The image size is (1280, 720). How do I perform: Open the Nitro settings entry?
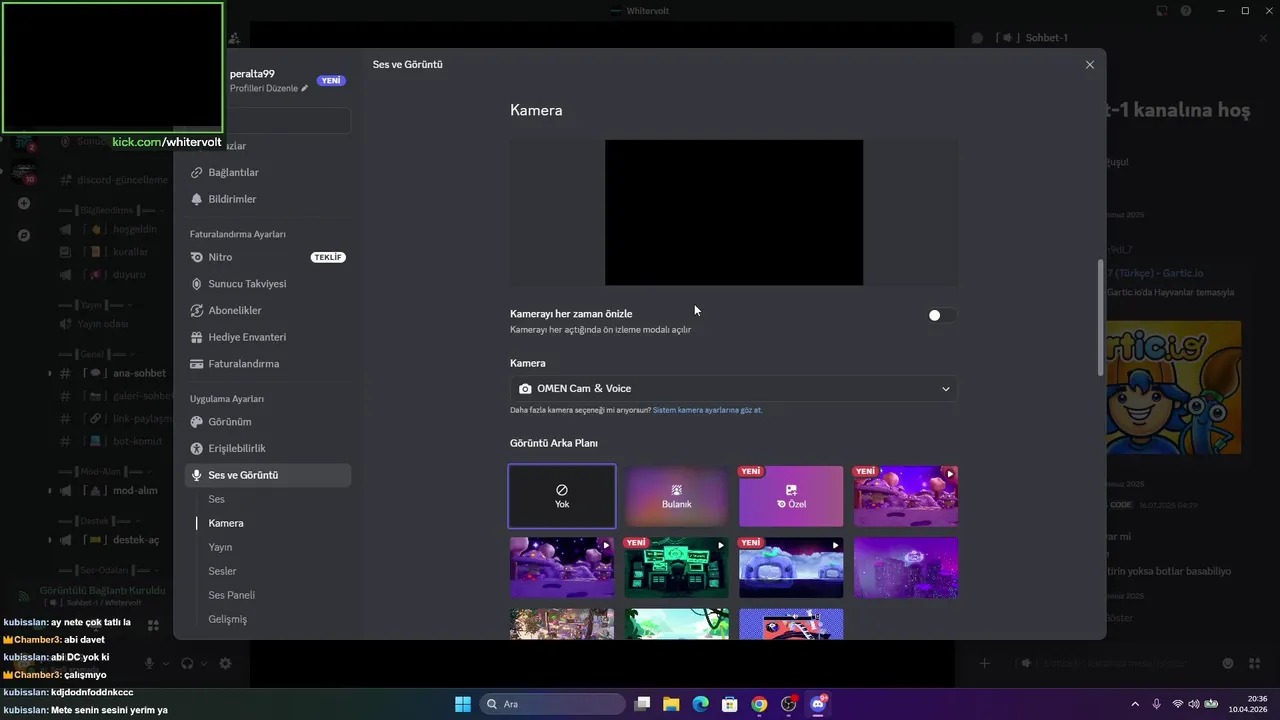pyautogui.click(x=267, y=257)
